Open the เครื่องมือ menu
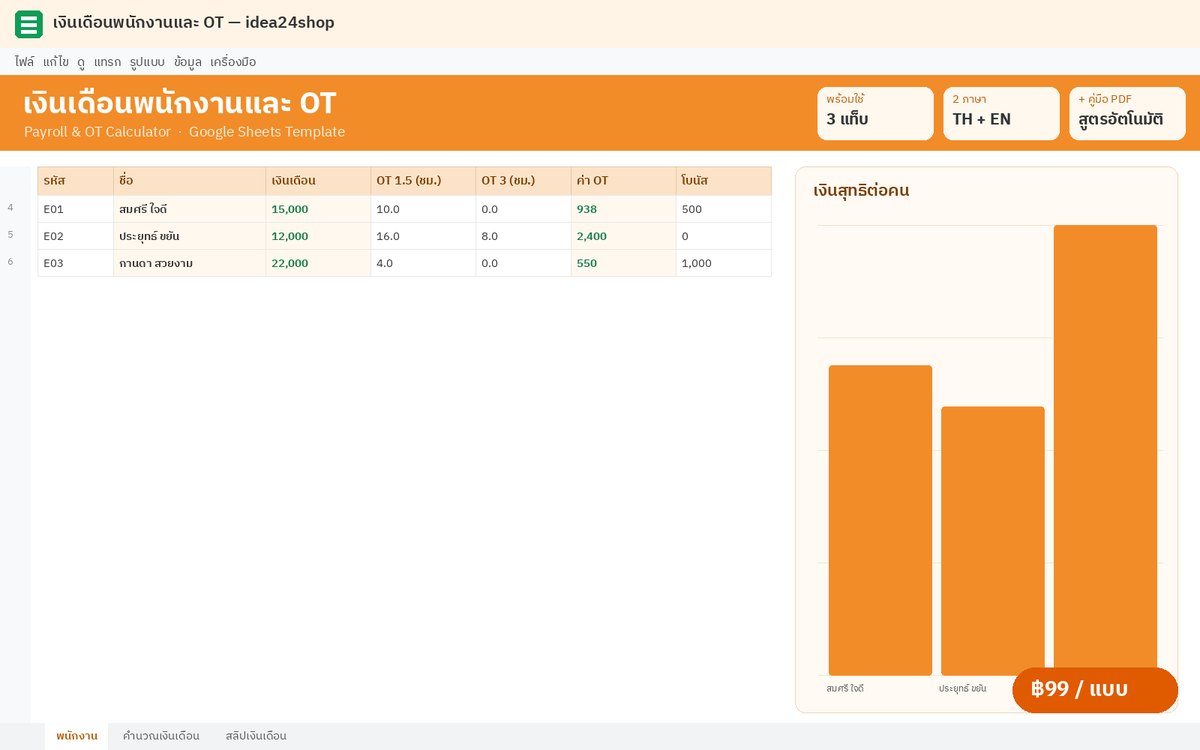This screenshot has width=1200, height=750. [x=233, y=62]
